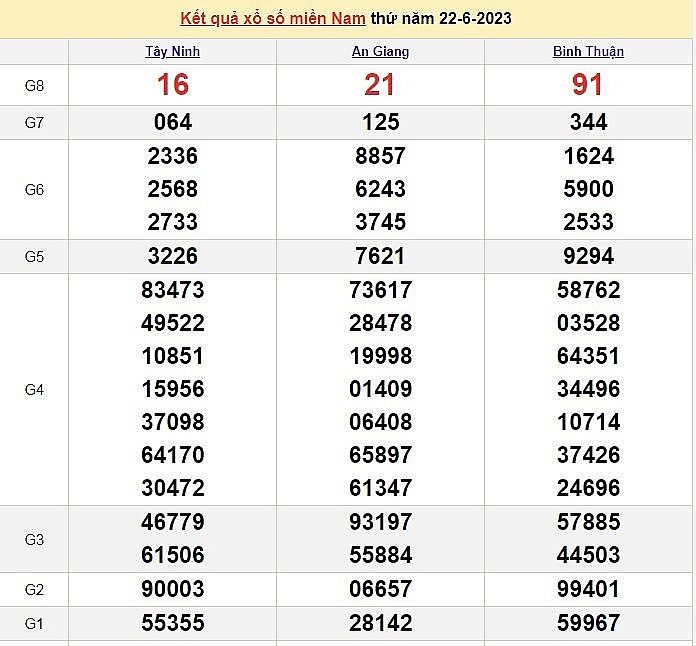Select the G7 prize row label
The height and width of the screenshot is (646, 696).
click(x=34, y=122)
